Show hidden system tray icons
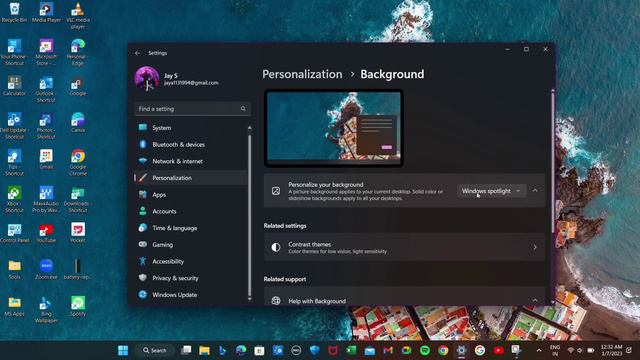The width and height of the screenshot is (640, 360). [x=539, y=350]
